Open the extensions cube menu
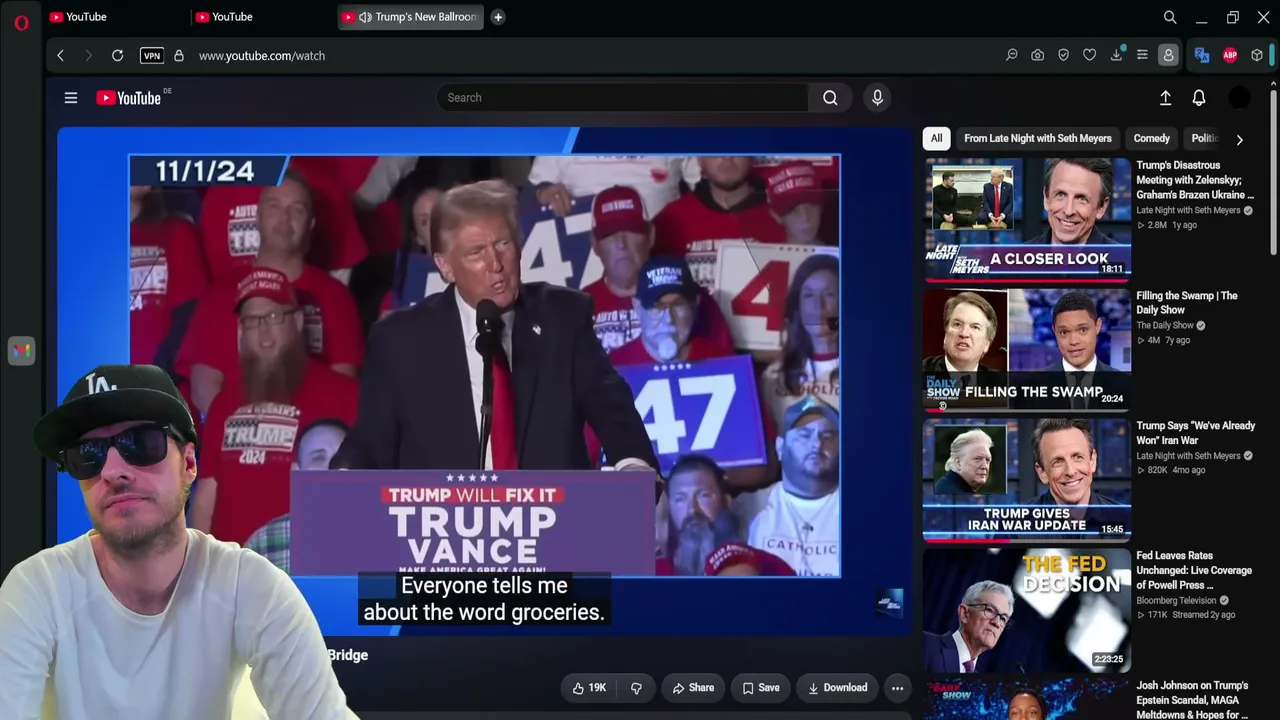This screenshot has width=1280, height=720. 1257,56
